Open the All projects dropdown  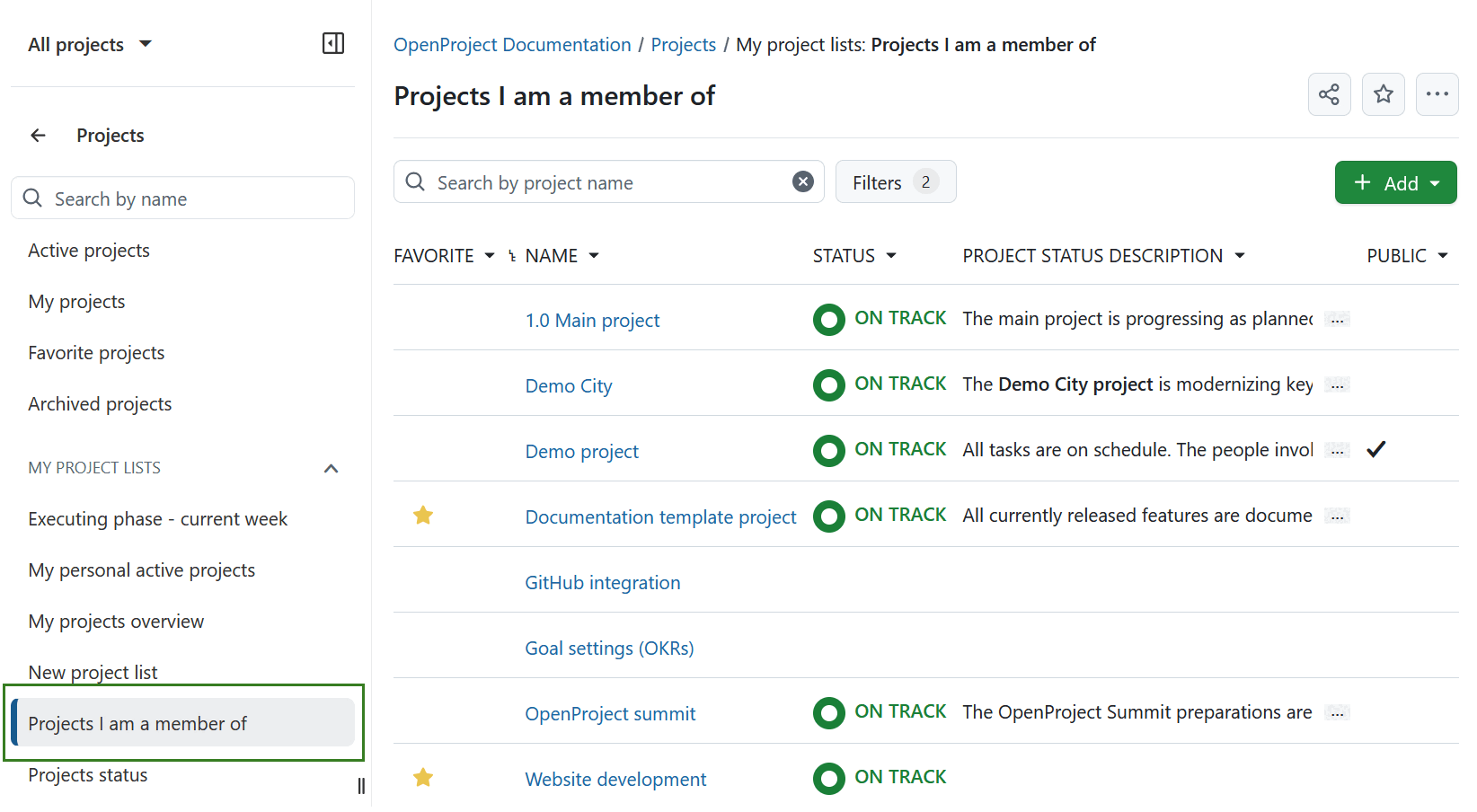pyautogui.click(x=90, y=43)
